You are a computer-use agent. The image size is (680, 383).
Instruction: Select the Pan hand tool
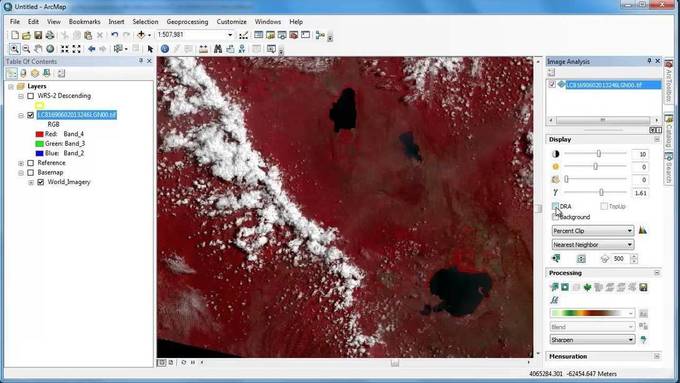pyautogui.click(x=38, y=49)
